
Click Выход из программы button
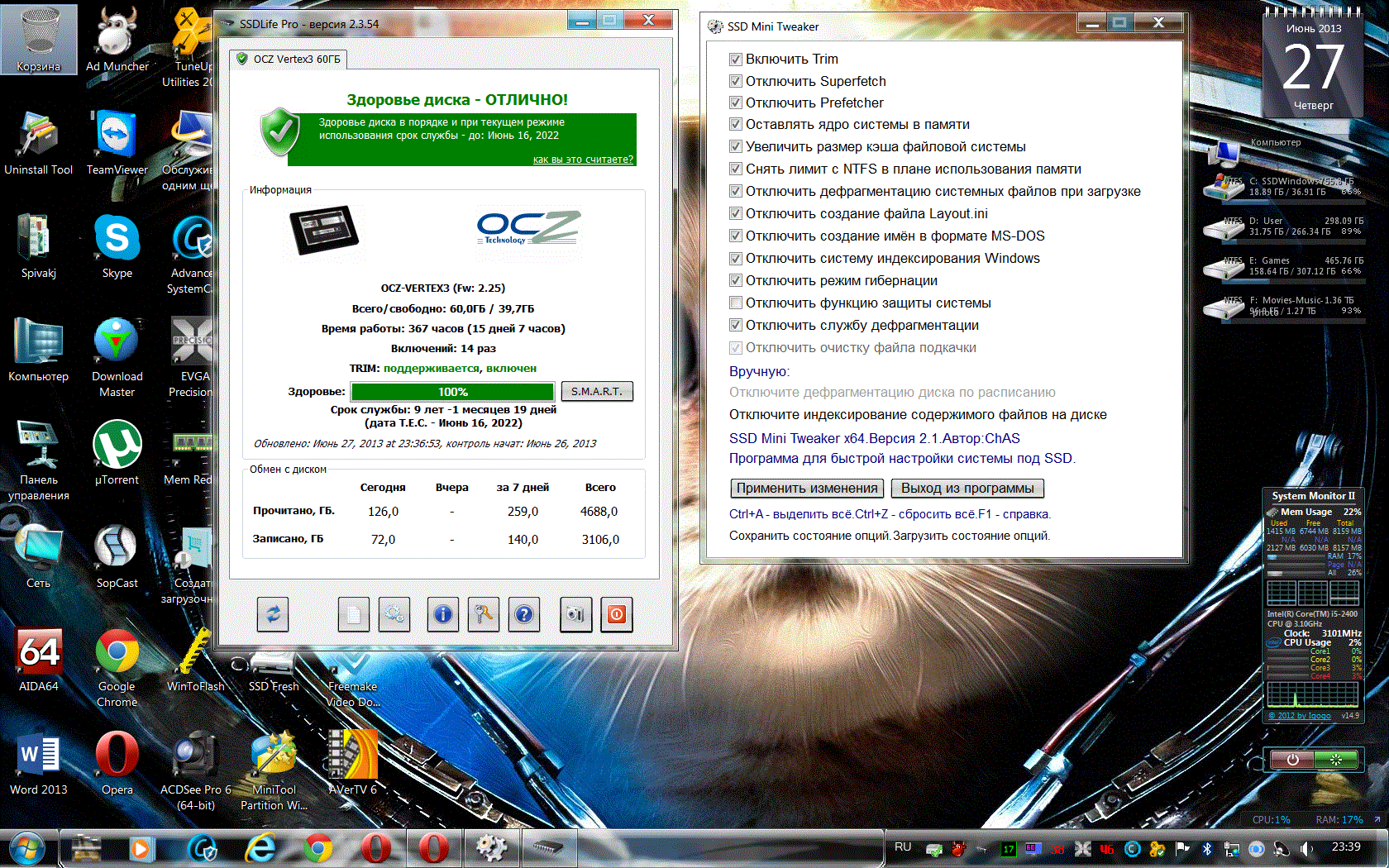[967, 489]
